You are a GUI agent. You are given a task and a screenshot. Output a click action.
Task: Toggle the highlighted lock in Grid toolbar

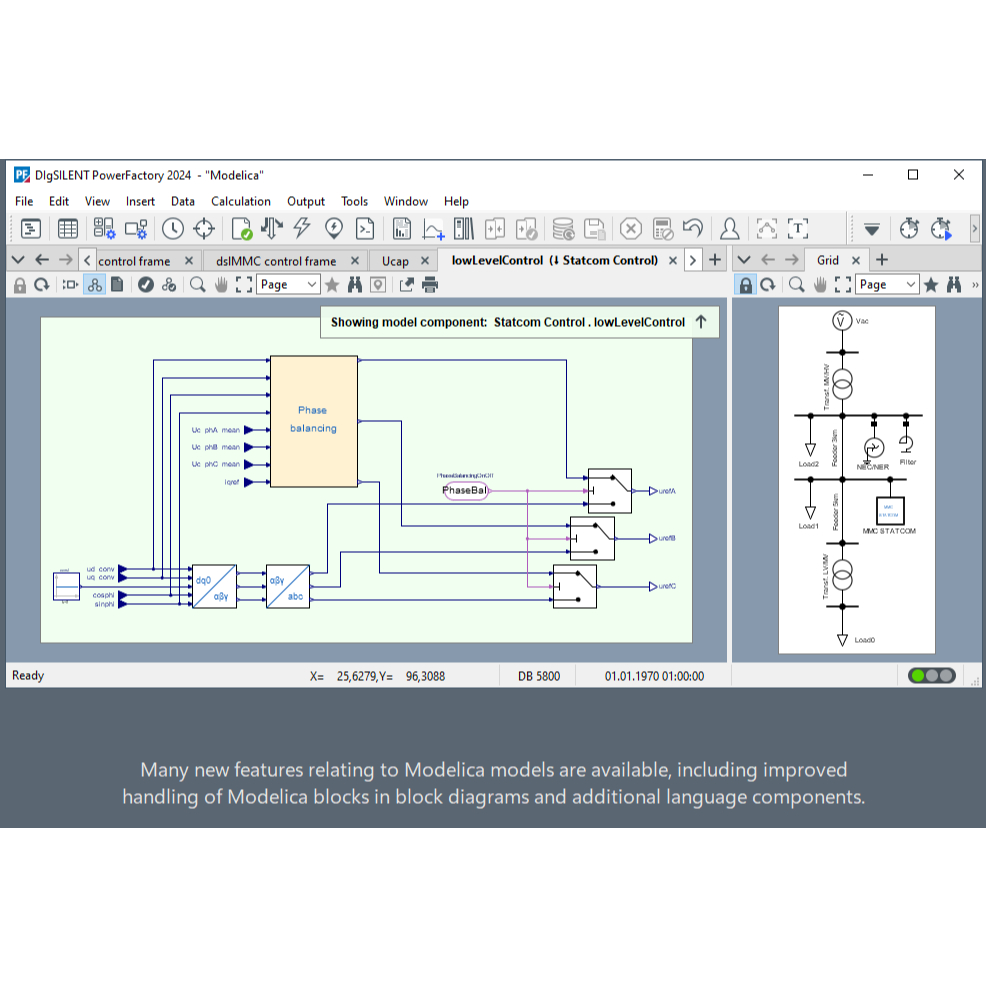745,285
